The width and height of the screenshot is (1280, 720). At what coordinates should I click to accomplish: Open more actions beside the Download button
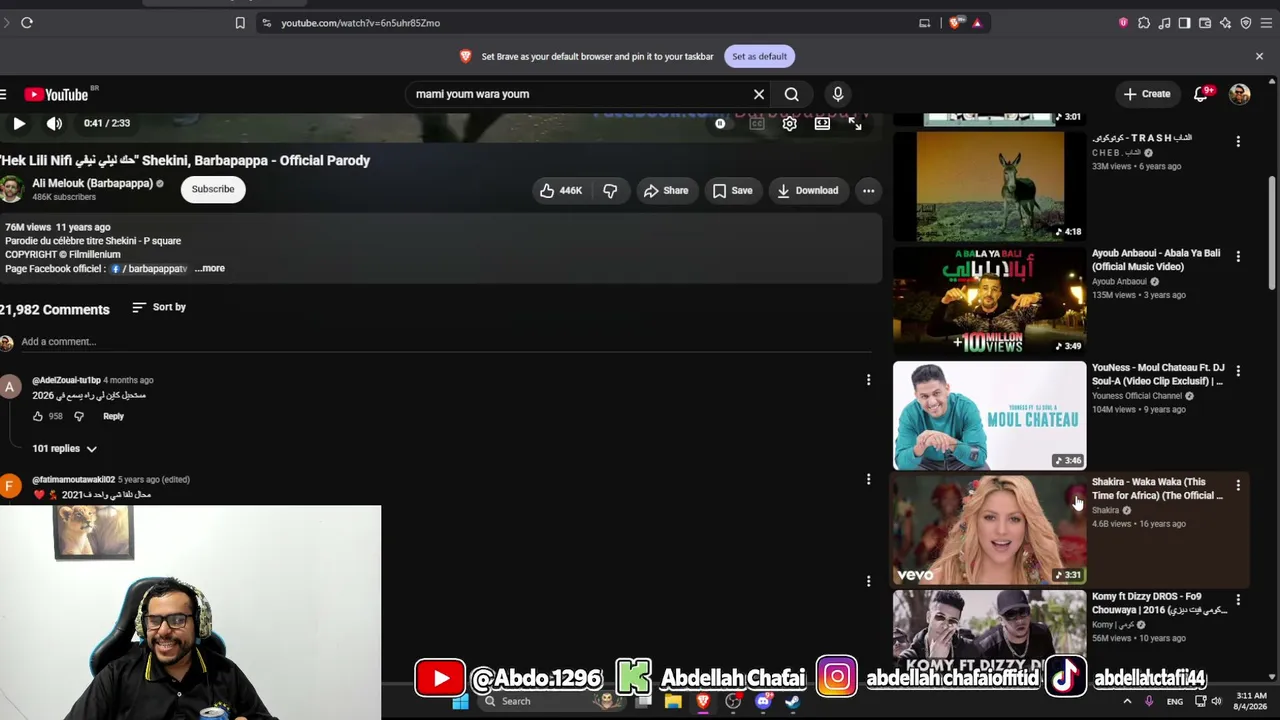tap(868, 191)
